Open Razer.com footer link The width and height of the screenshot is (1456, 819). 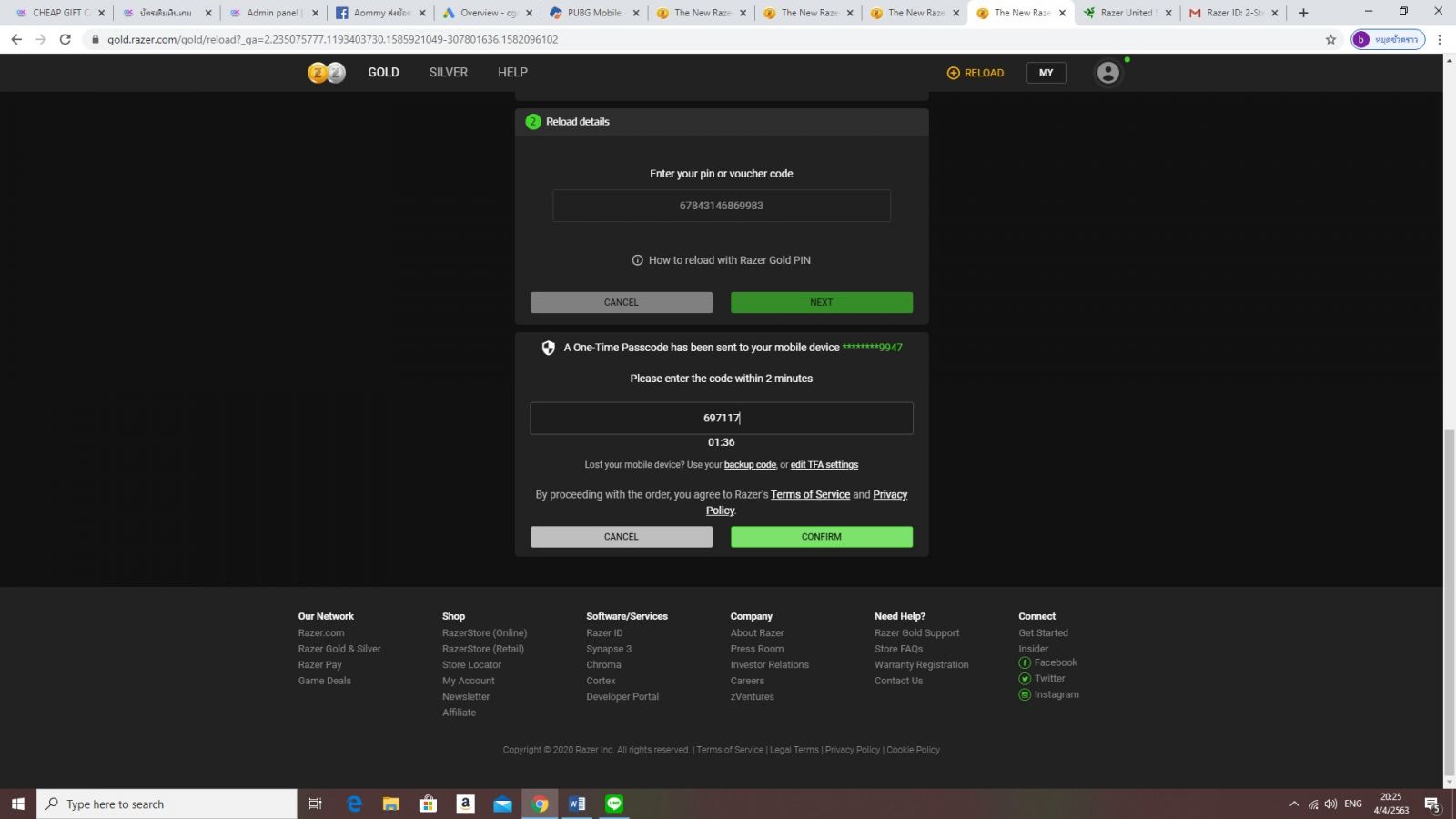pyautogui.click(x=321, y=633)
